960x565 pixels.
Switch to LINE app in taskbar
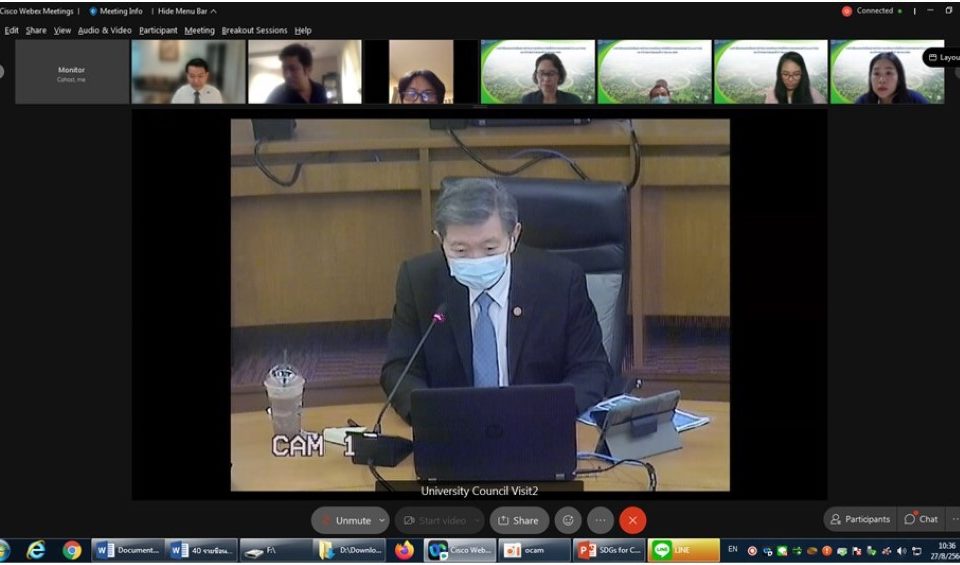click(x=684, y=550)
